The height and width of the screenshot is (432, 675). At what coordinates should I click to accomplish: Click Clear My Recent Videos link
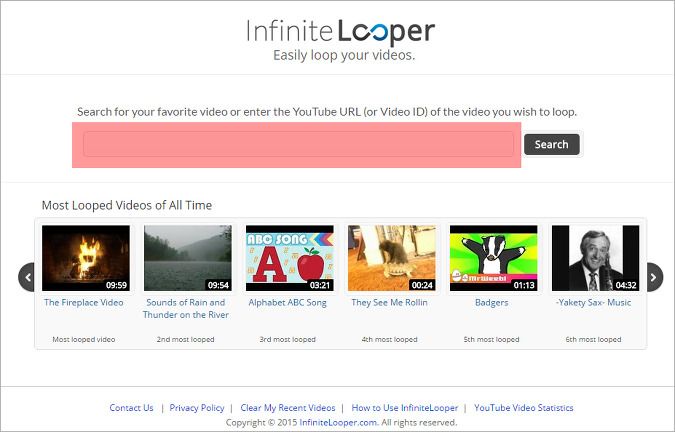pos(288,407)
